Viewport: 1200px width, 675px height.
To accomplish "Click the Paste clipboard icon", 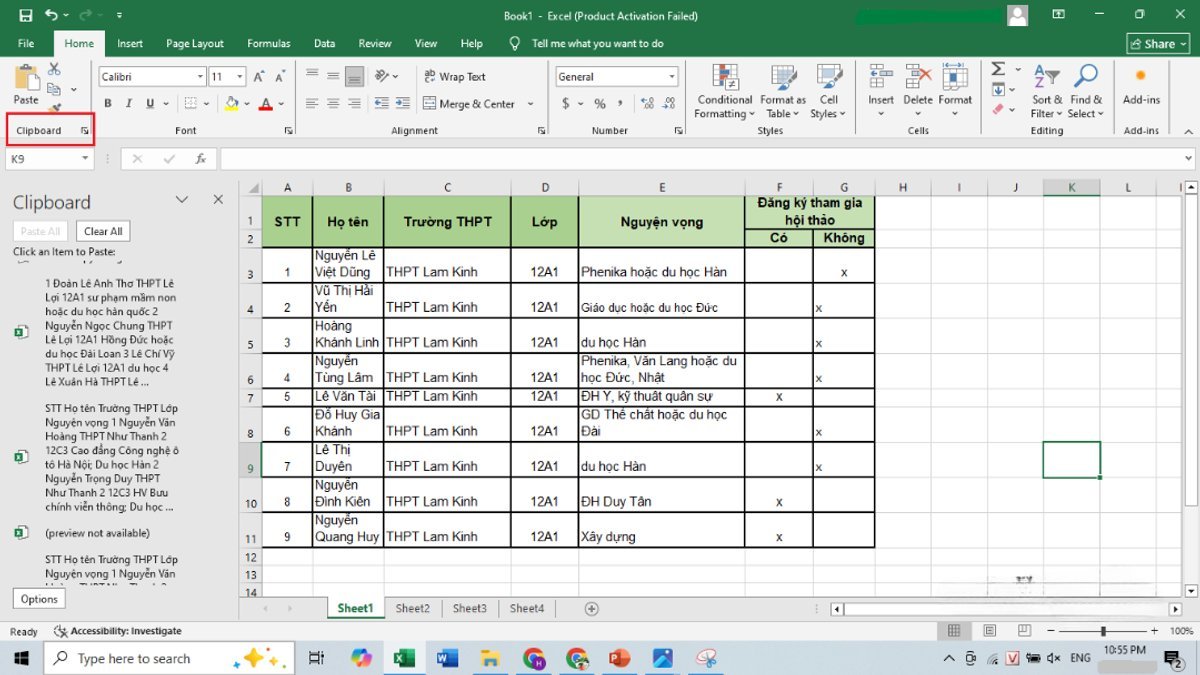I will 26,78.
